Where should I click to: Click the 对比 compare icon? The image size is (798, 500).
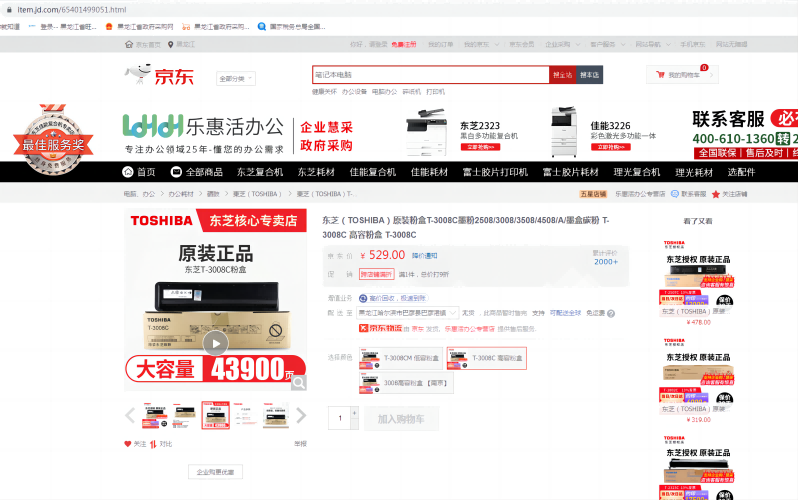click(x=153, y=444)
